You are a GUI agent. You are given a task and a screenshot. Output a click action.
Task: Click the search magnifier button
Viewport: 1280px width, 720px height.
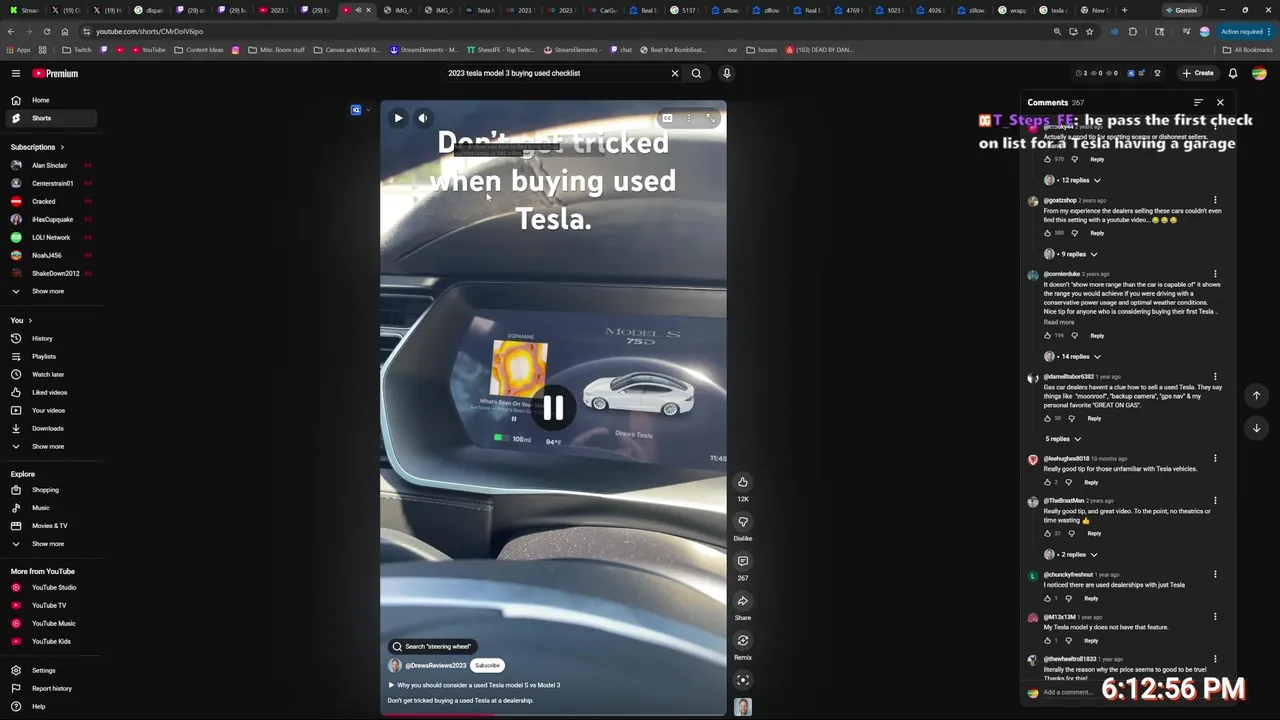[697, 73]
